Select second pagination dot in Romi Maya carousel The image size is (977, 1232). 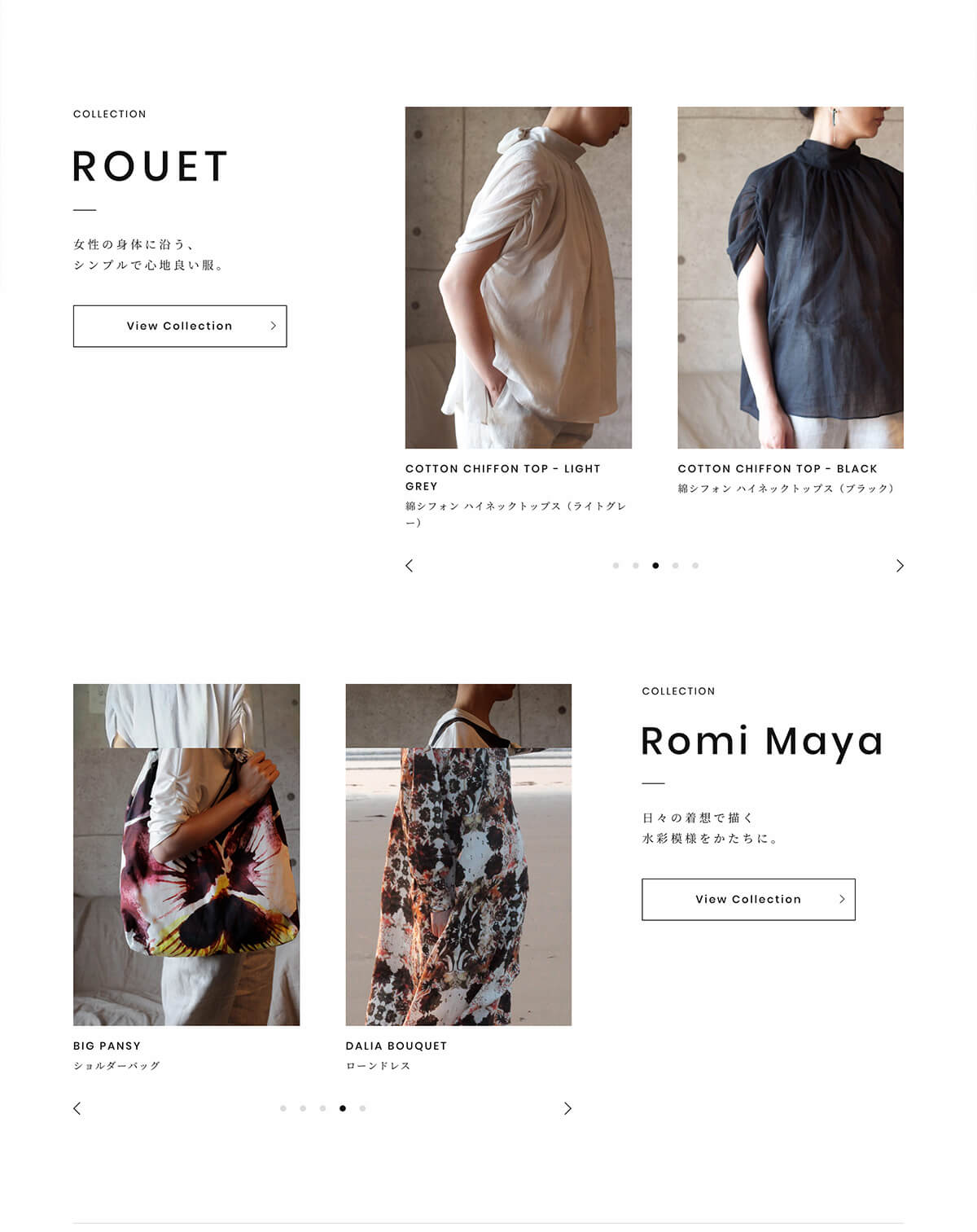coord(303,1108)
